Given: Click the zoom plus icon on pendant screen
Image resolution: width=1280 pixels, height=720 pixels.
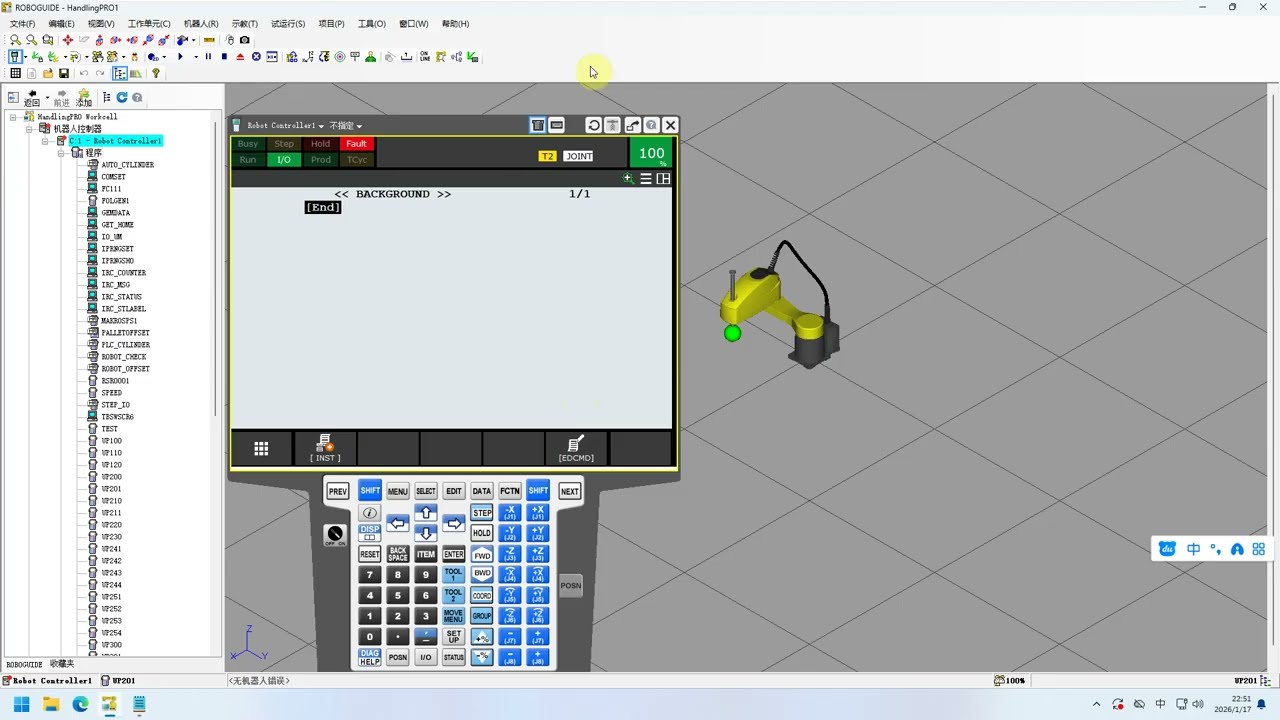Looking at the screenshot, I should click(x=628, y=179).
